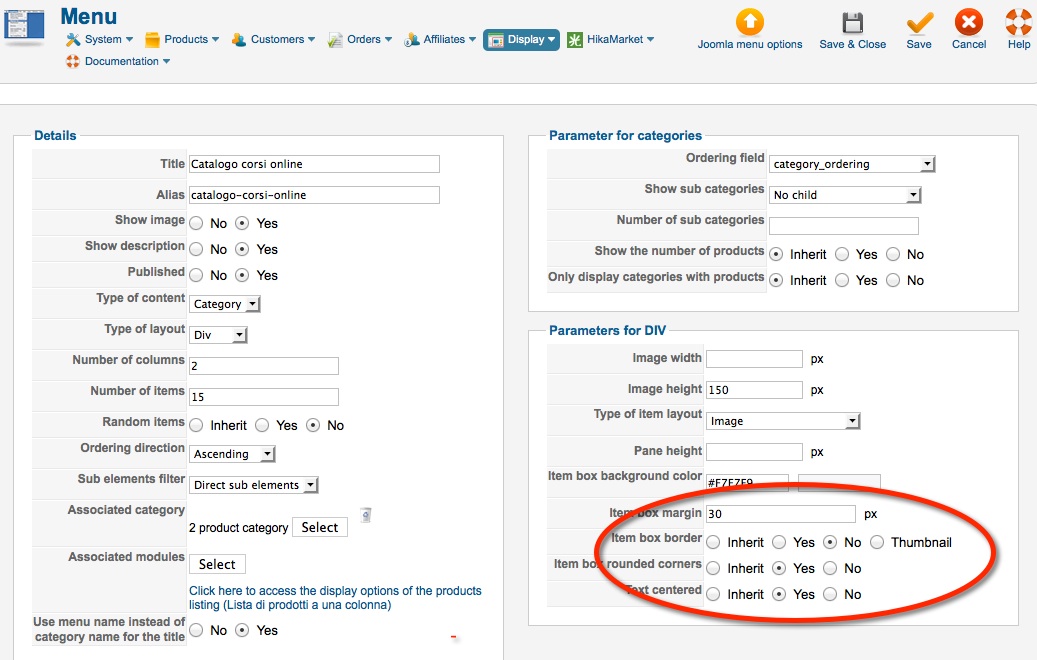Set Show image to No
Viewport: 1037px width, 660px height.
(x=197, y=223)
